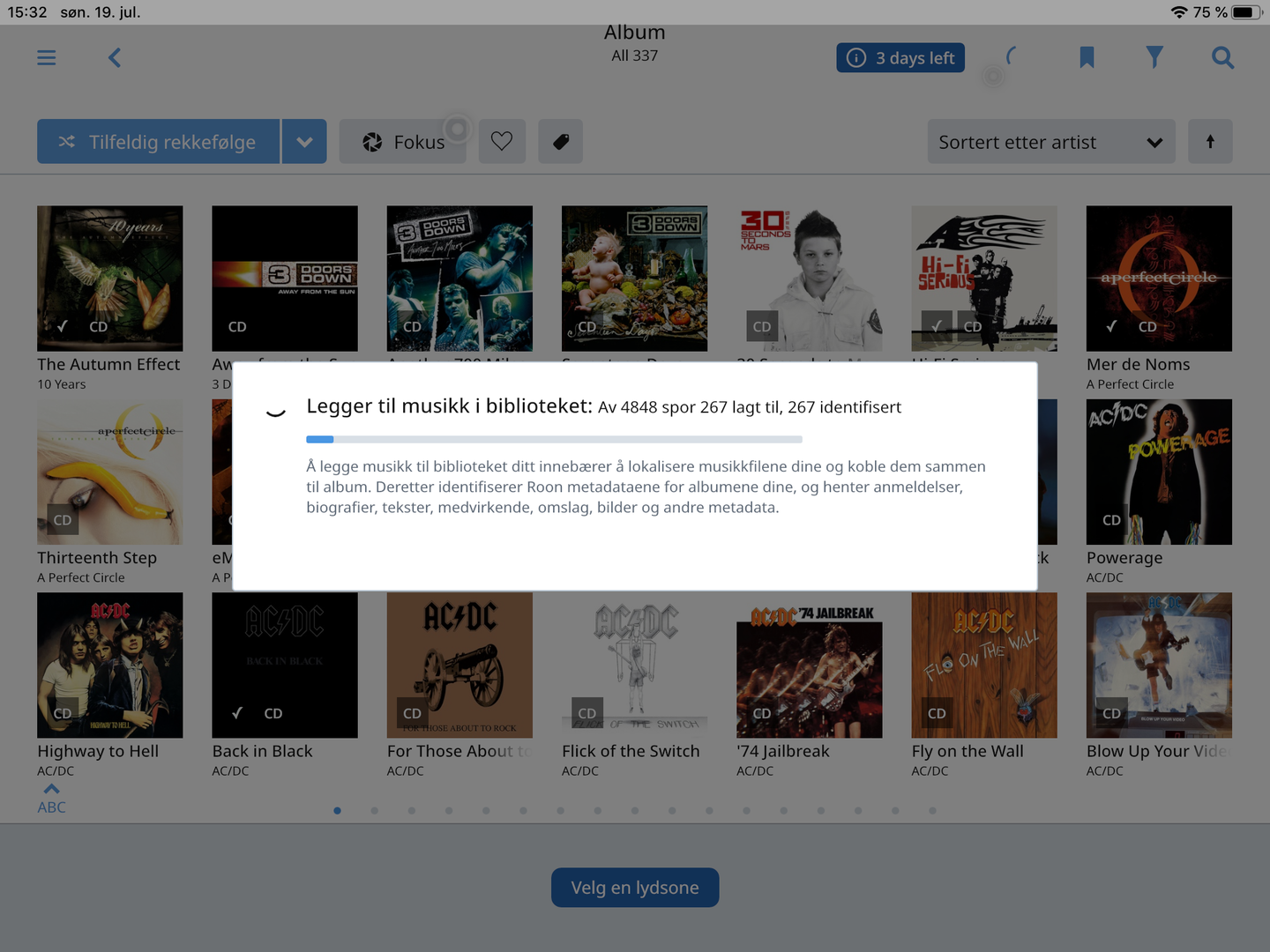Screen dimensions: 1270x952
Task: Open the 30 Seconds to Mars cover
Action: coord(810,279)
